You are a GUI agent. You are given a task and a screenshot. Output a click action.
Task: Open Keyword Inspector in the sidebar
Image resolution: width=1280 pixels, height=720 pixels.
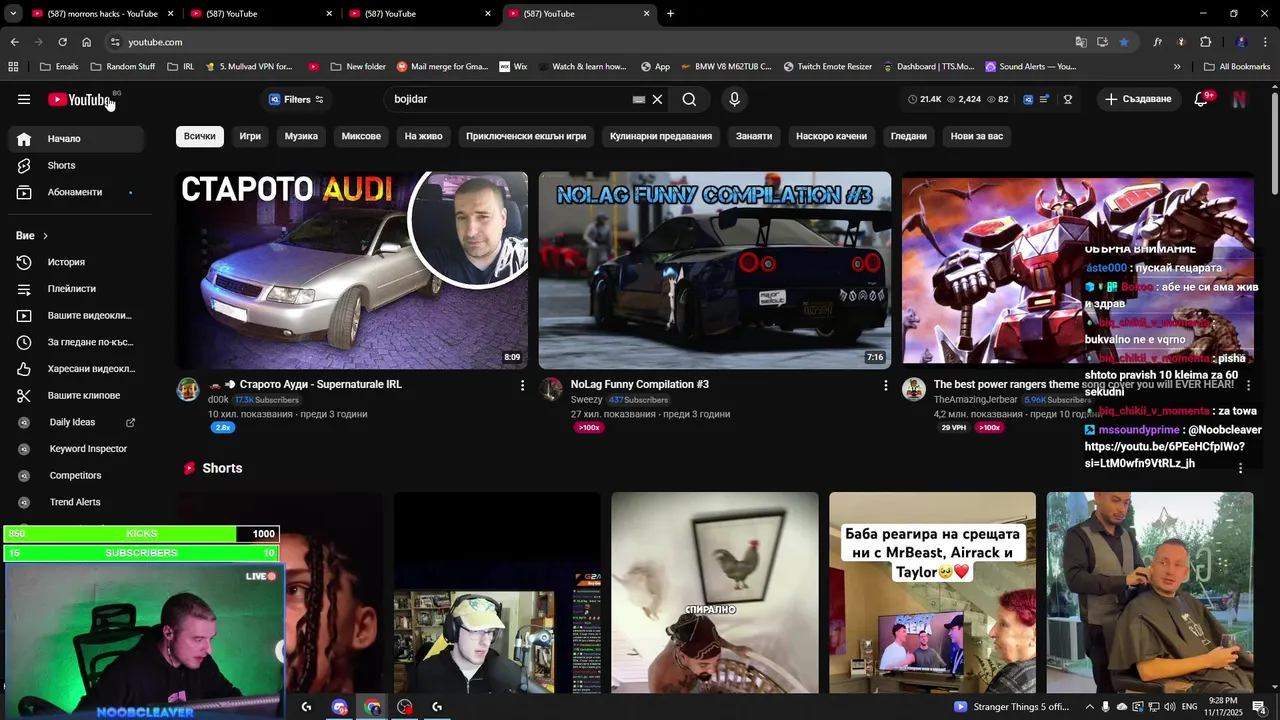tap(76, 449)
